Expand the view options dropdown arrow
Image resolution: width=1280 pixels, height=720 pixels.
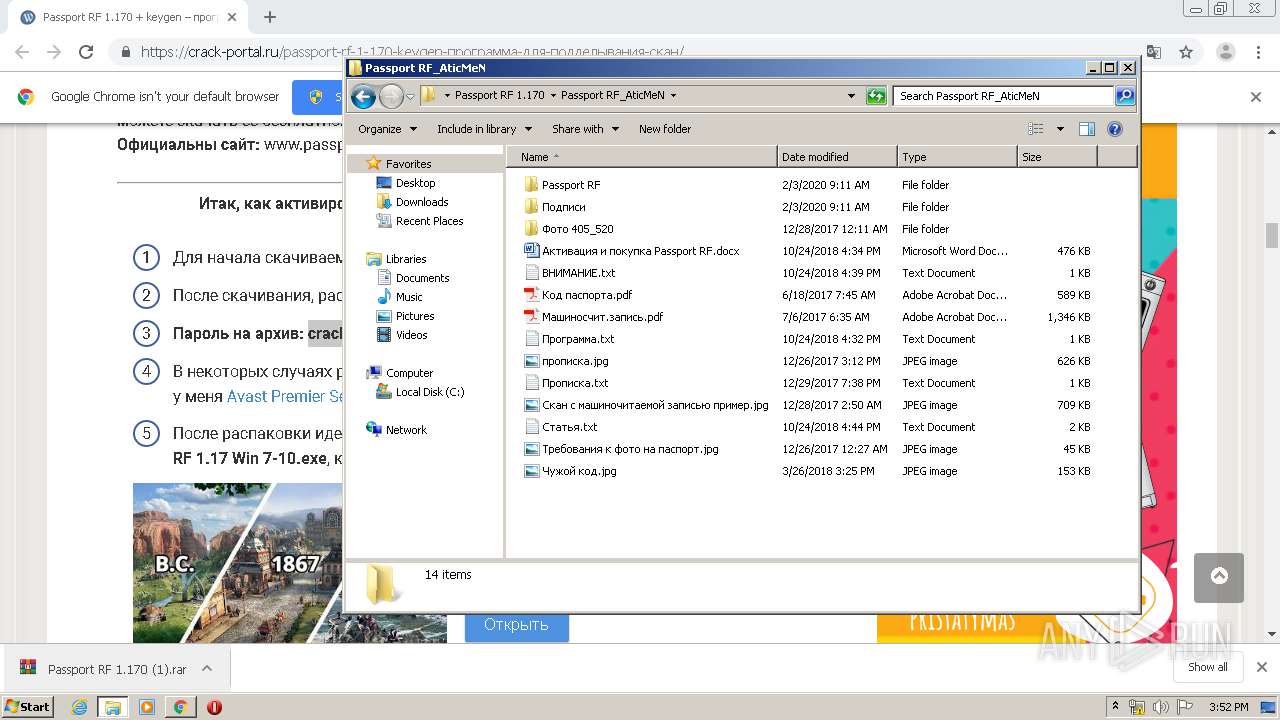point(1060,129)
